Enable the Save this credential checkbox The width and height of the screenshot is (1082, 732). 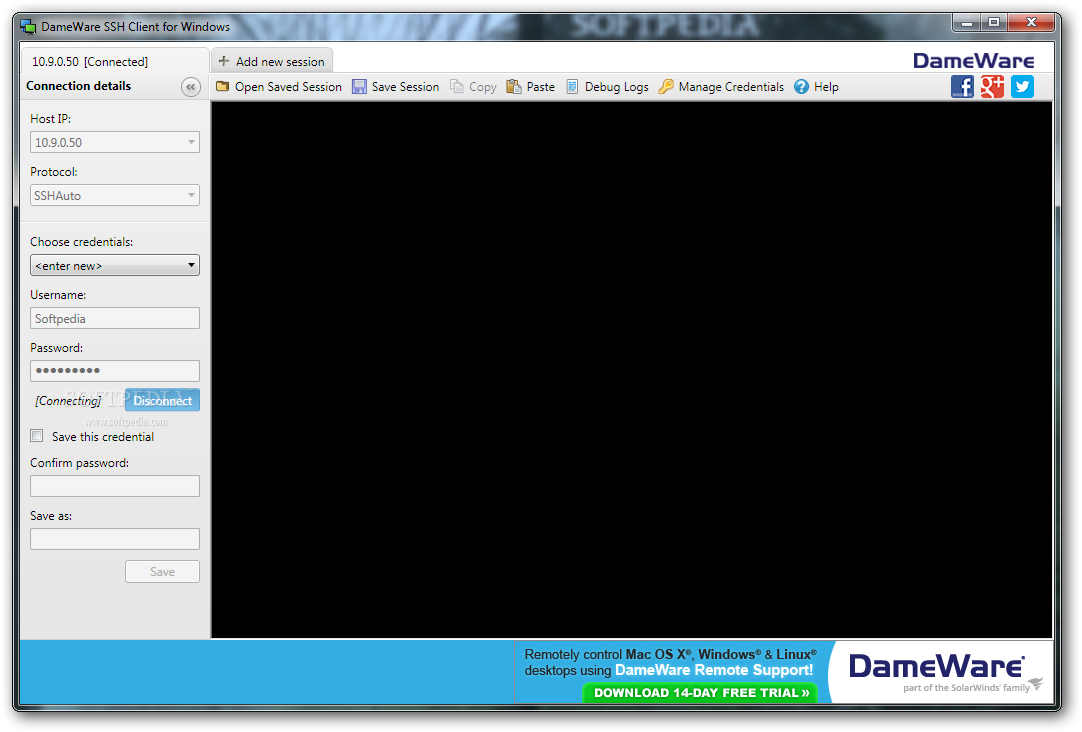37,436
